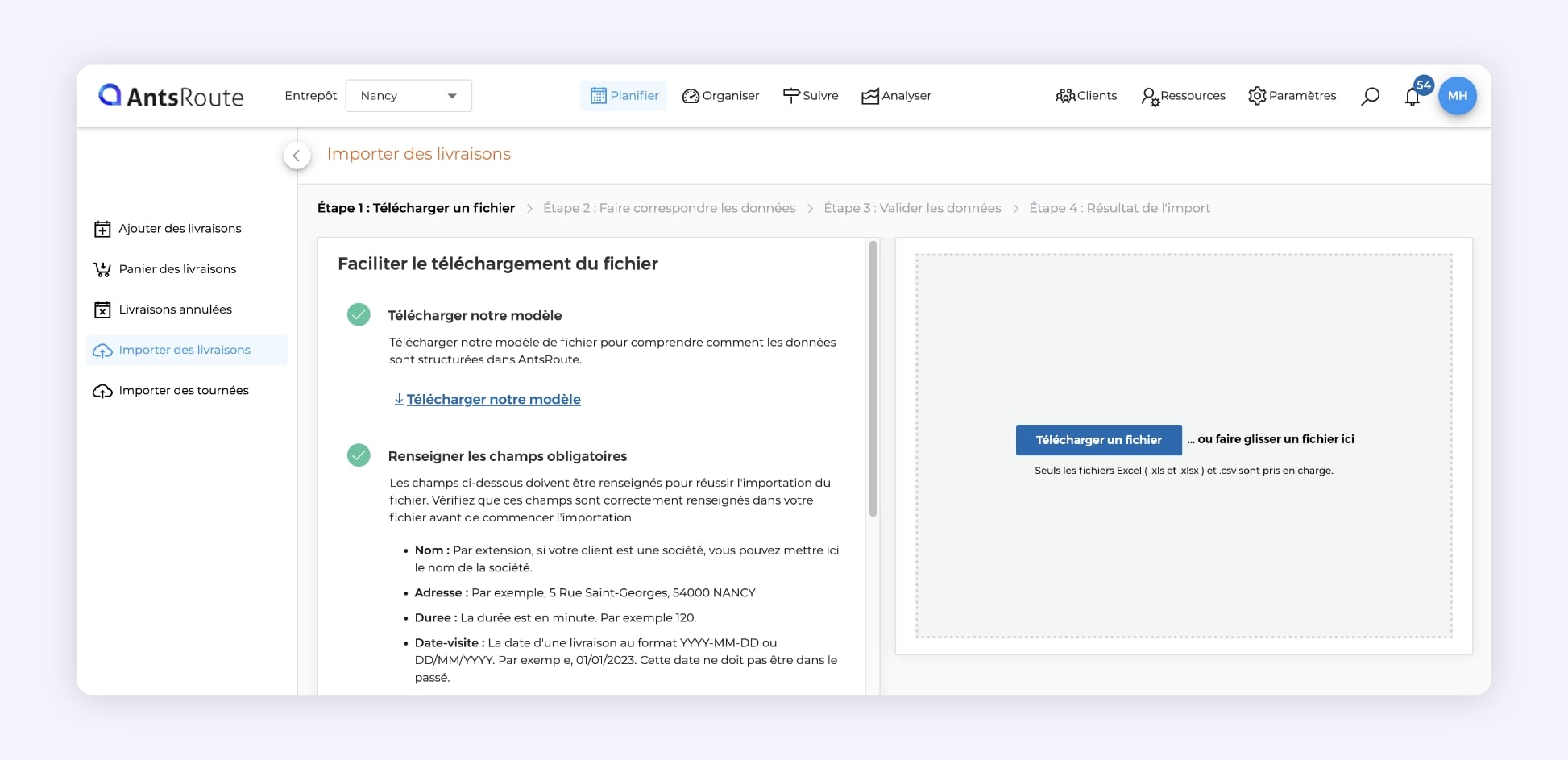Image resolution: width=1568 pixels, height=760 pixels.
Task: Open the search magnifier icon
Action: pyautogui.click(x=1370, y=96)
